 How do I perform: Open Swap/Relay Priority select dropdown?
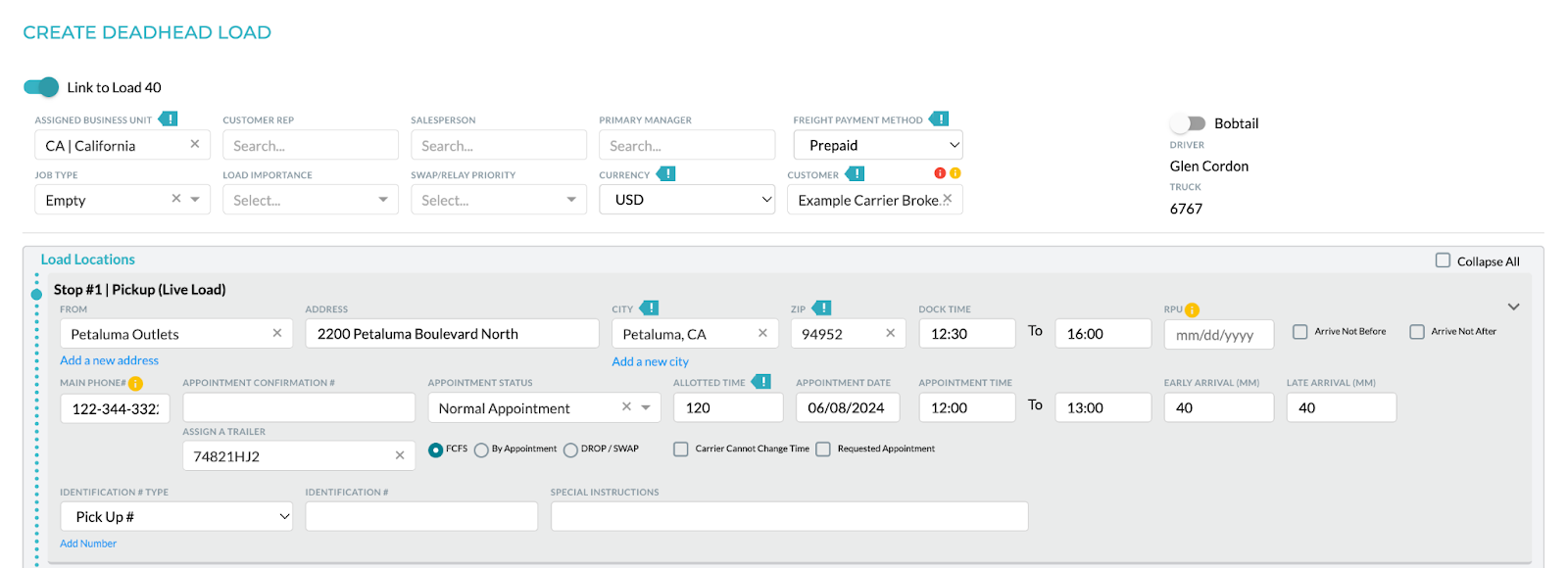pyautogui.click(x=498, y=200)
